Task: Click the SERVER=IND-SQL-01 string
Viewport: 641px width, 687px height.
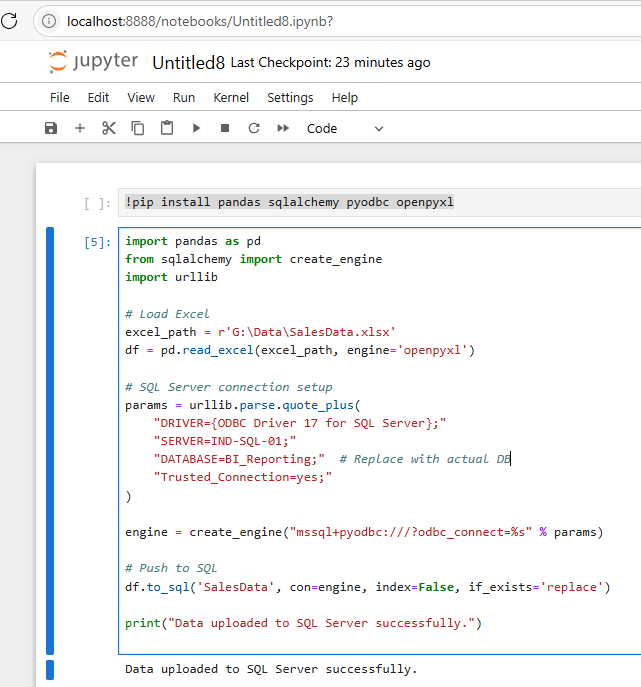Action: (225, 441)
